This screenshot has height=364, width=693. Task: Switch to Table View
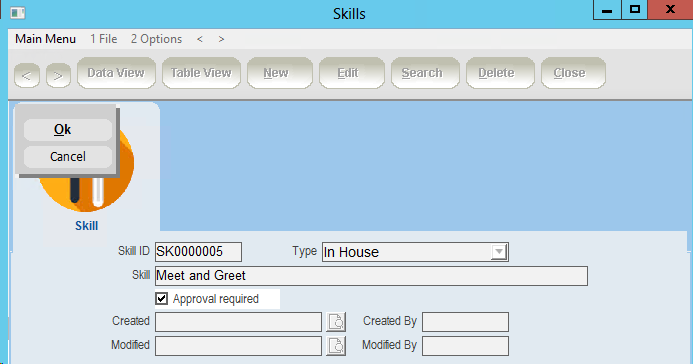(x=201, y=73)
